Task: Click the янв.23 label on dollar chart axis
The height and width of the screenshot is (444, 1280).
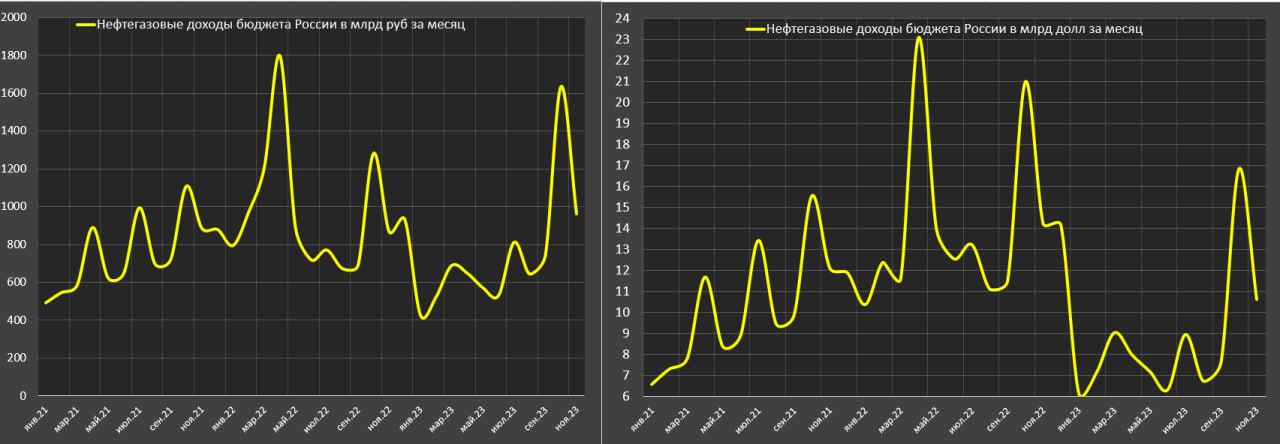Action: (1074, 421)
